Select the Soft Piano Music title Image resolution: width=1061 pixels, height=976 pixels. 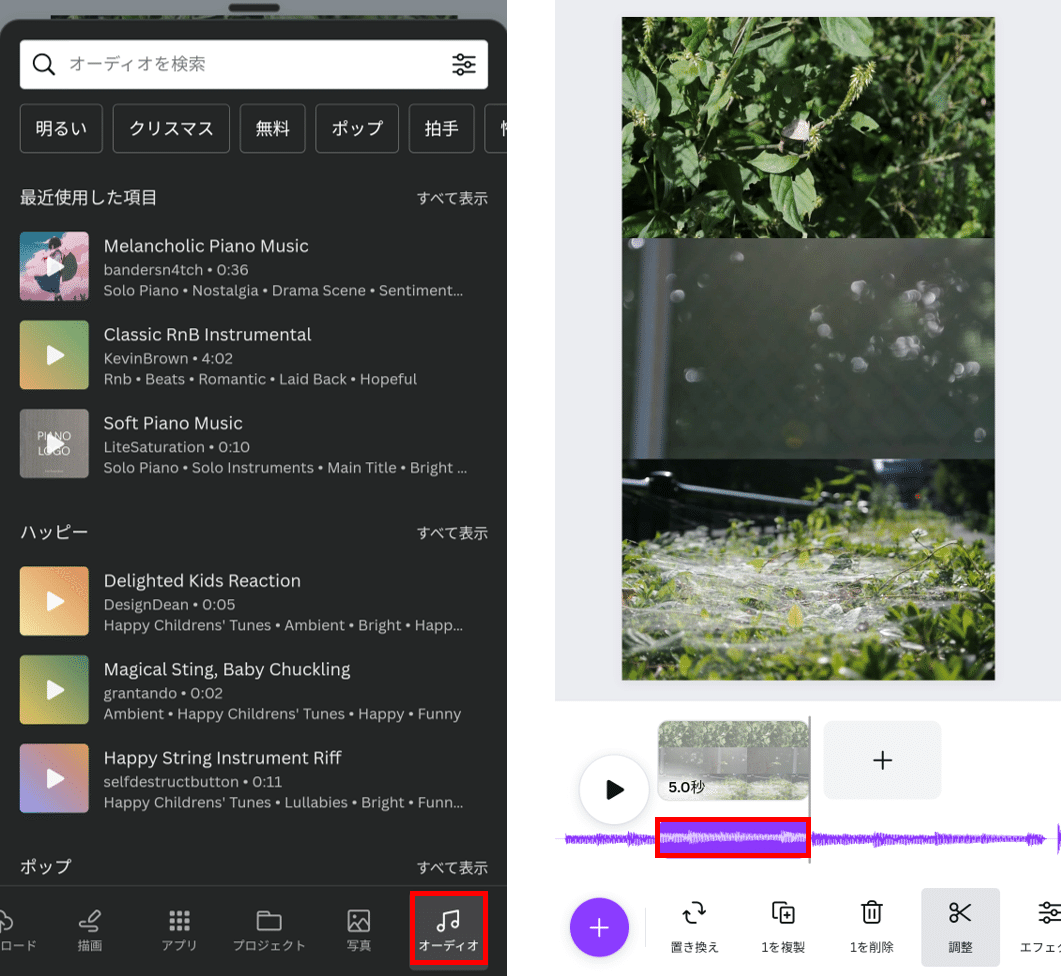173,423
